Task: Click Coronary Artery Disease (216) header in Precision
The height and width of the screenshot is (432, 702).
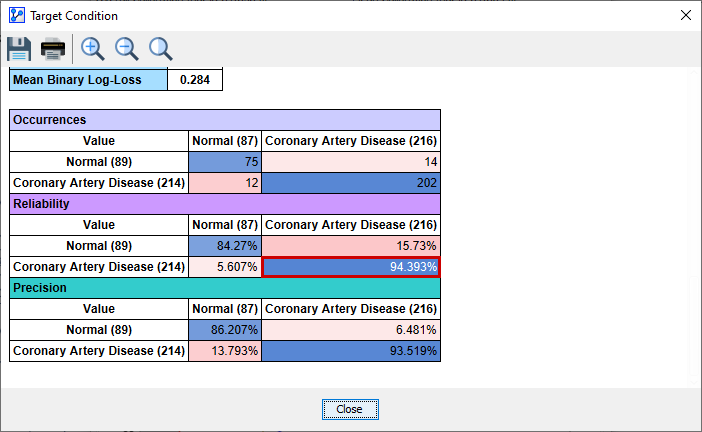Action: point(351,309)
